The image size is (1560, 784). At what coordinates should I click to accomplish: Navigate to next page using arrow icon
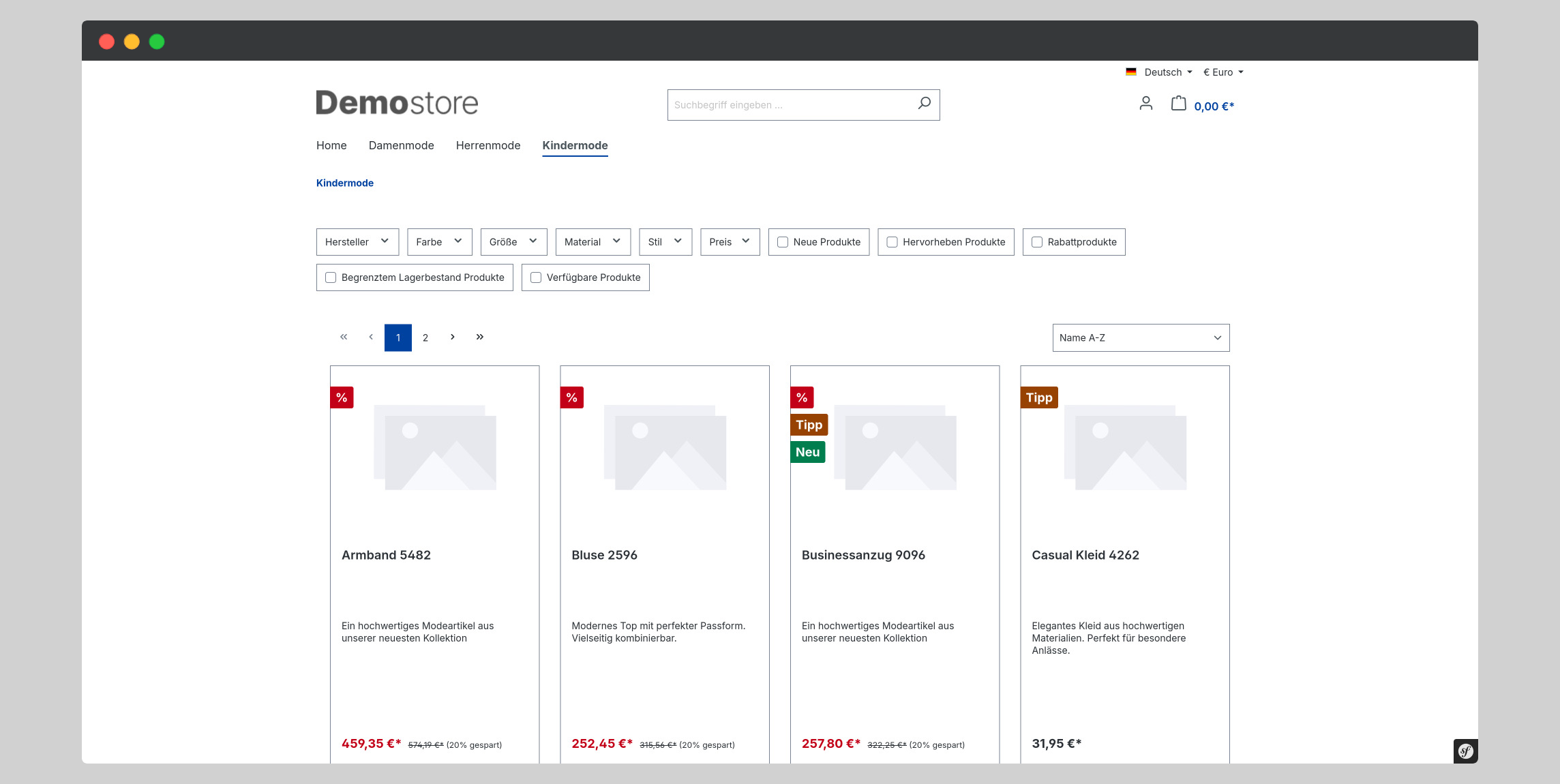pyautogui.click(x=452, y=336)
